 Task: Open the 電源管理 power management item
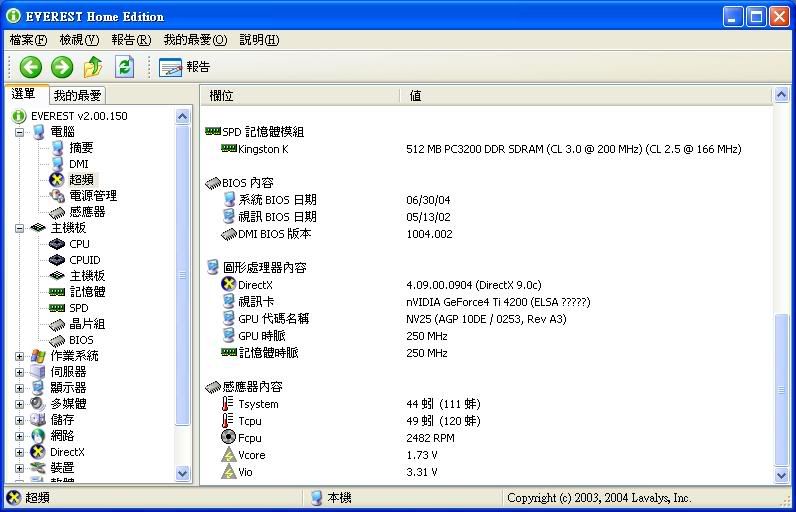[93, 196]
